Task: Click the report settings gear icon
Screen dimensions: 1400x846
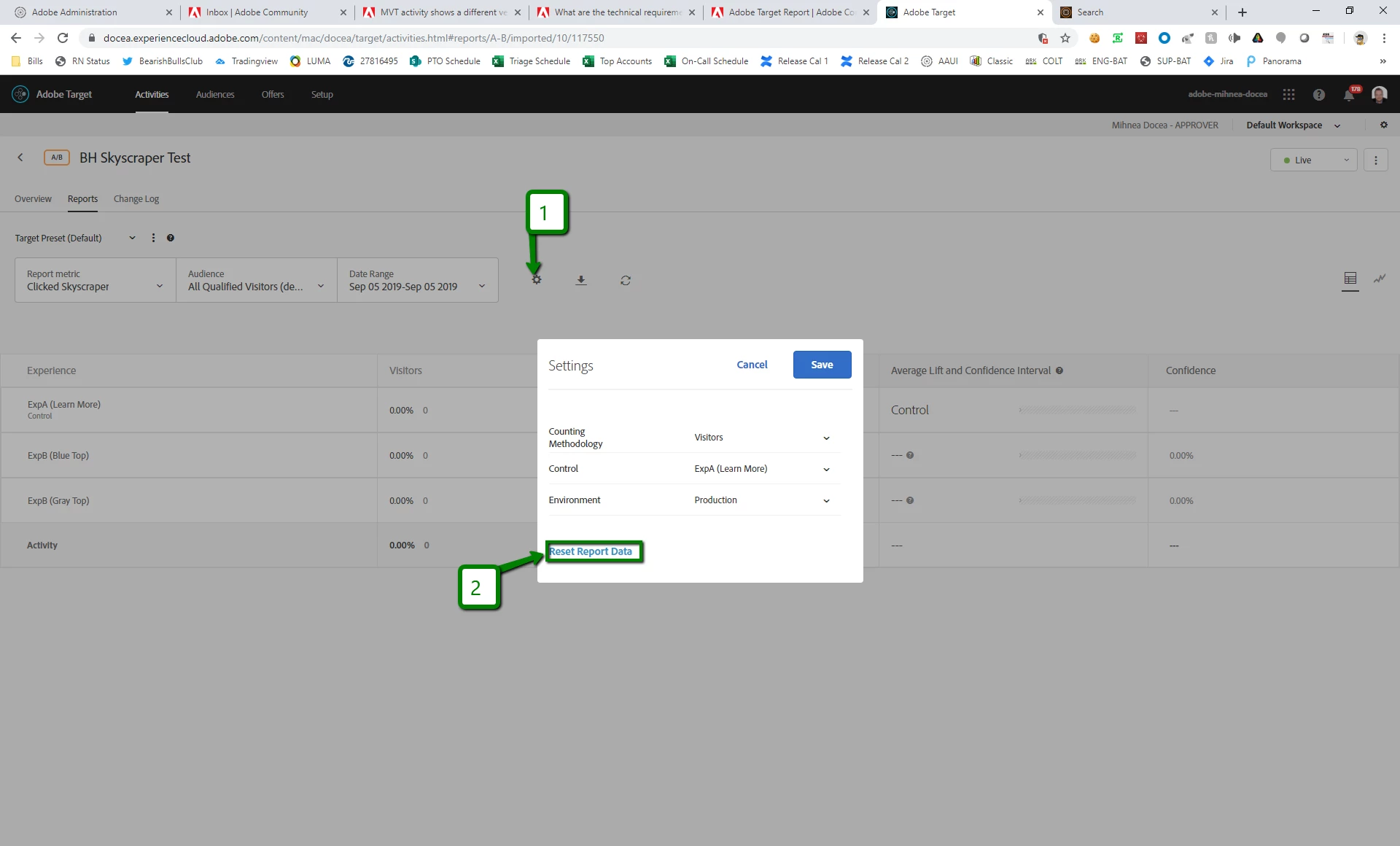Action: point(537,280)
